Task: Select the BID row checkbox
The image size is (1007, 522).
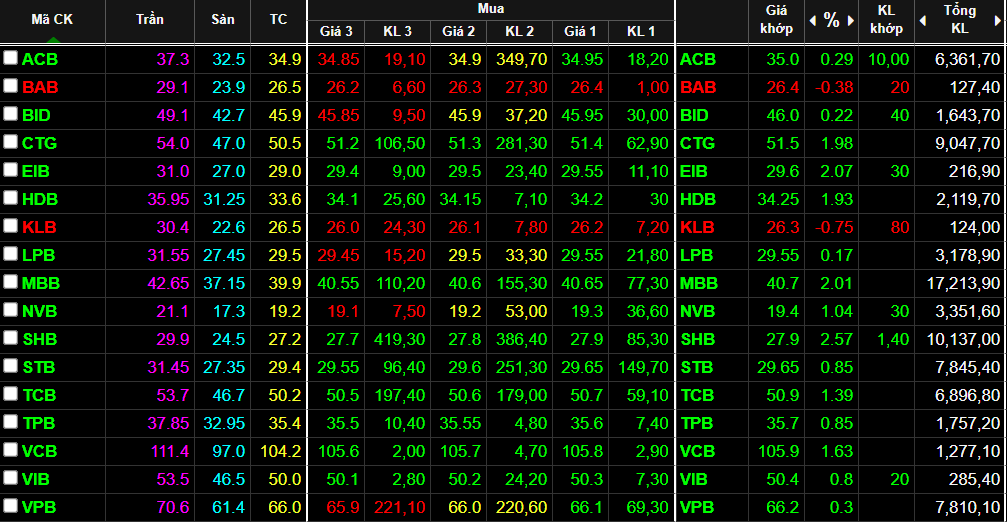Action: (10, 115)
